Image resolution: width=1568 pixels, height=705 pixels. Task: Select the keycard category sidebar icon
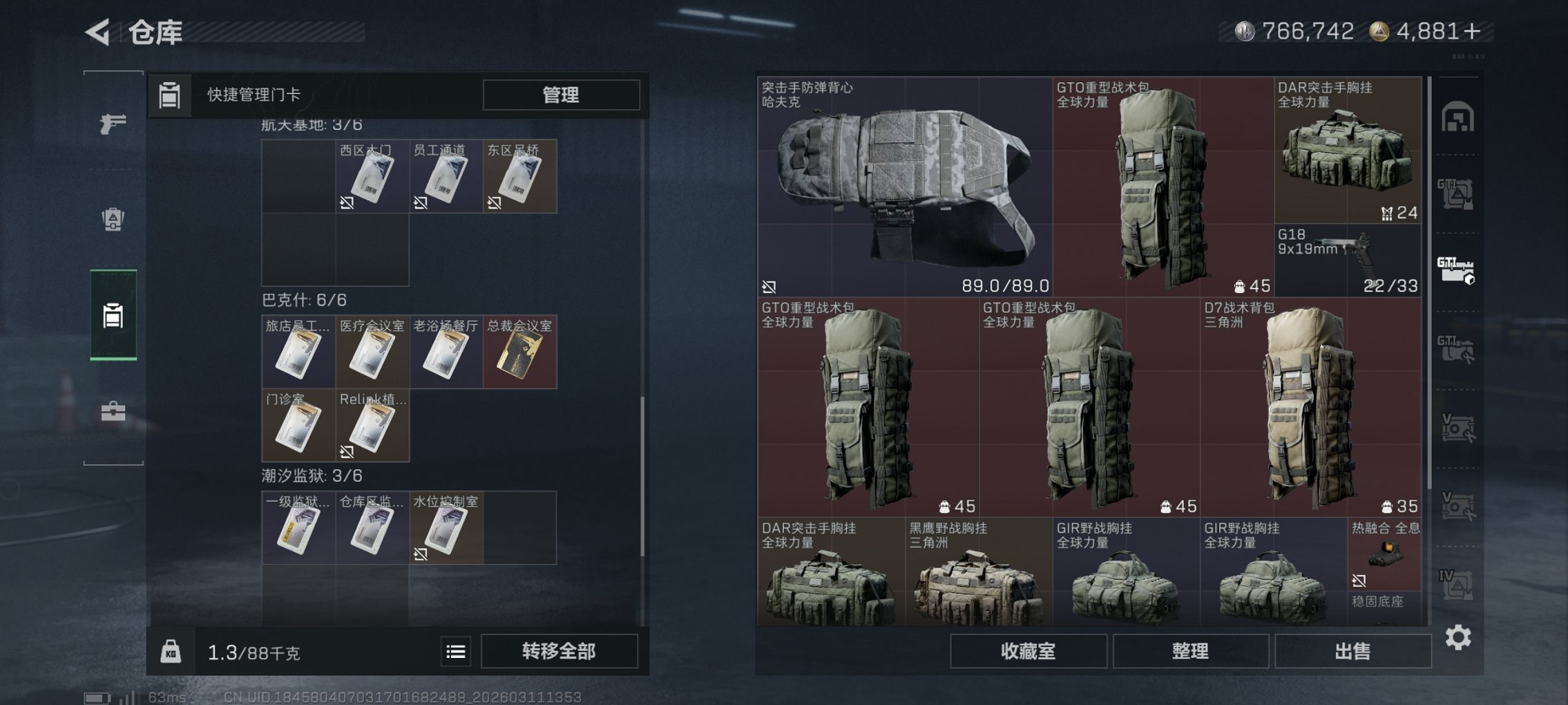[x=113, y=315]
